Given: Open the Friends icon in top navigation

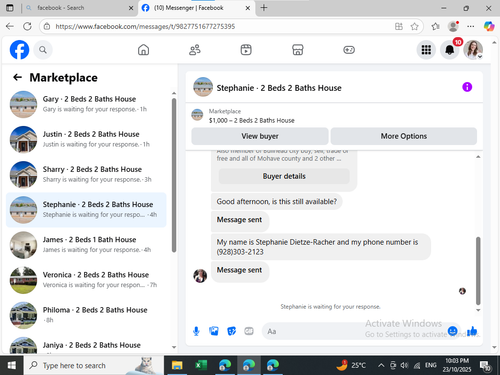Looking at the screenshot, I should pyautogui.click(x=195, y=50).
